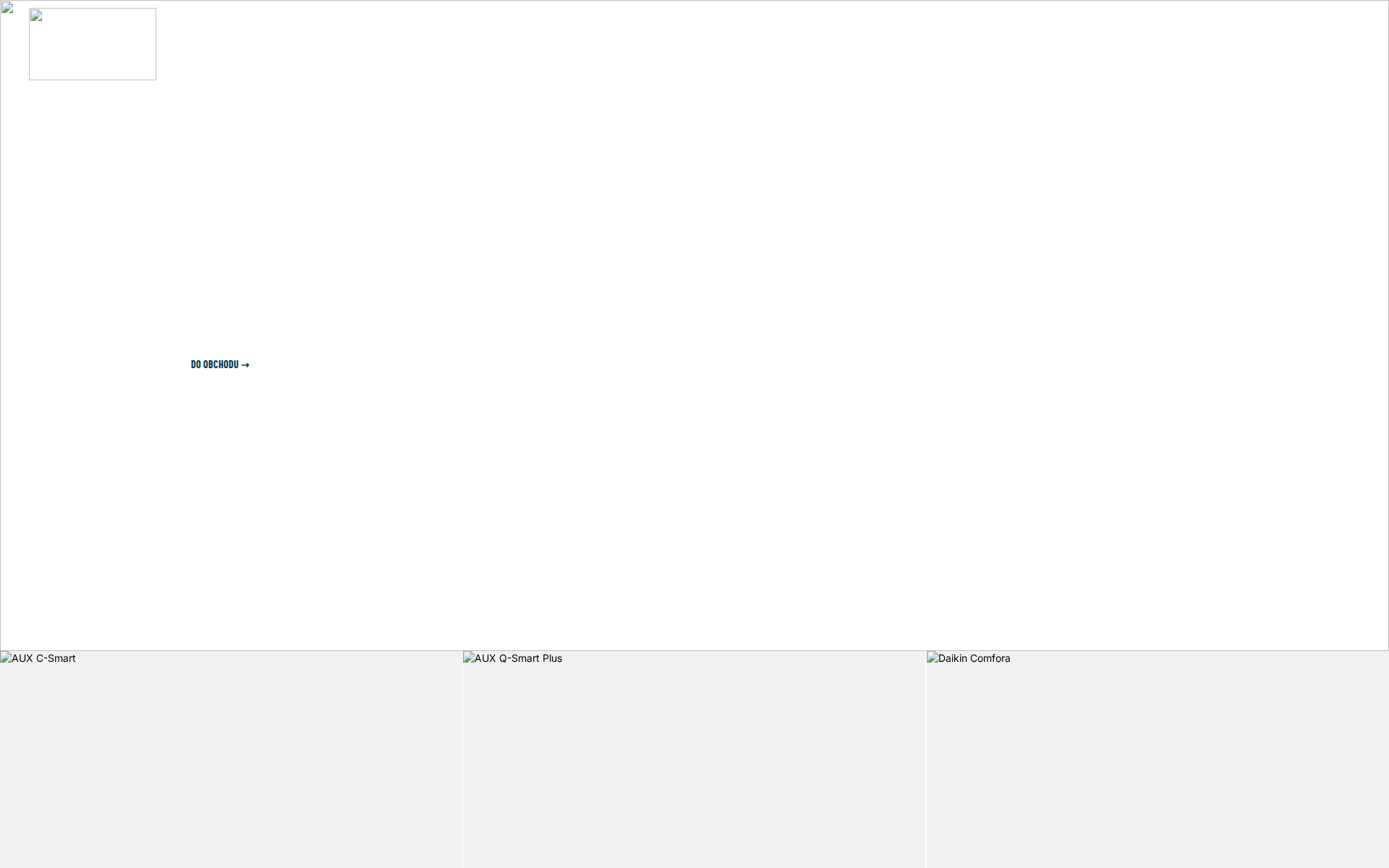The height and width of the screenshot is (868, 1389).
Task: Click the arrow next to DO OBCHODU
Action: (x=246, y=365)
